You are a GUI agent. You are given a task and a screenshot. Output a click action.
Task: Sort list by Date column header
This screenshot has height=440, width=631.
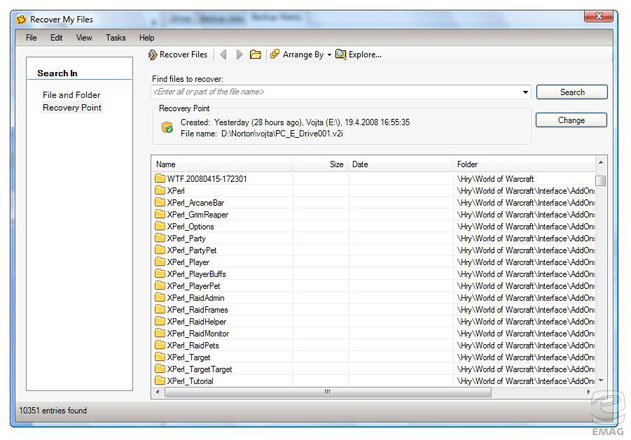[x=400, y=164]
